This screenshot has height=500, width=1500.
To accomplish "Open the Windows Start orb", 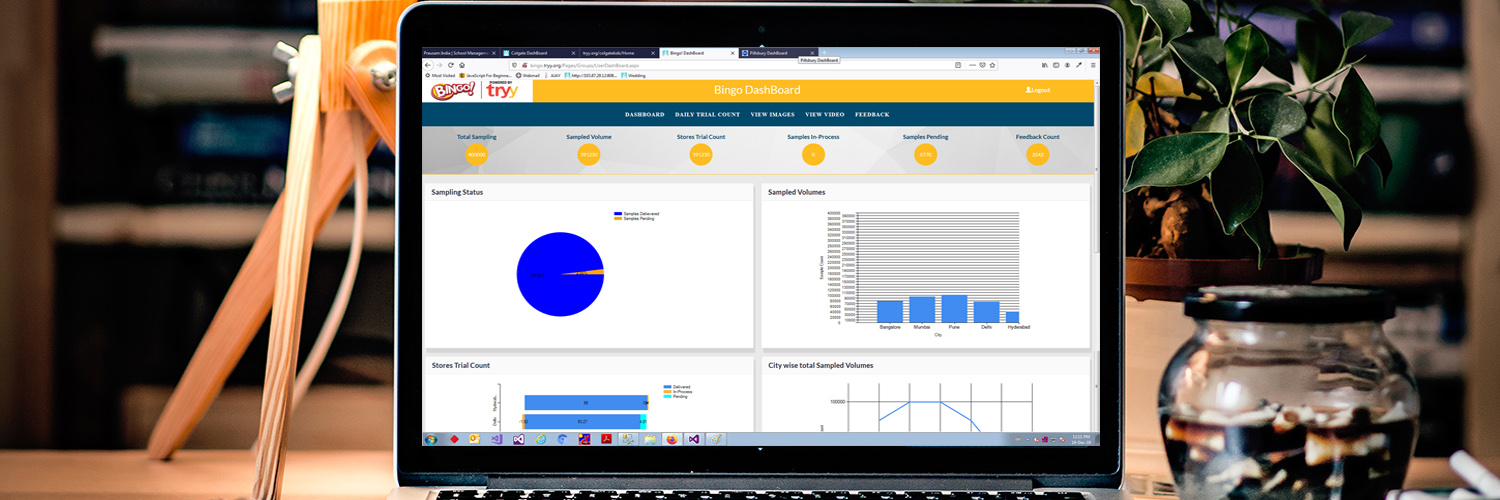I will (431, 439).
